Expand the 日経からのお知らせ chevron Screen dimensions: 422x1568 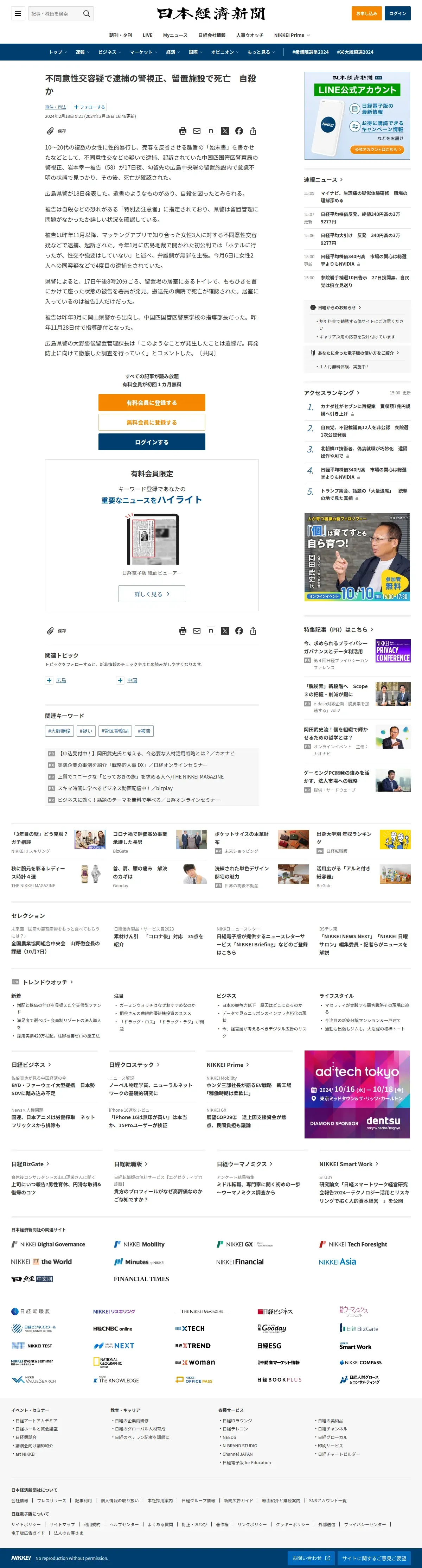tap(359, 307)
